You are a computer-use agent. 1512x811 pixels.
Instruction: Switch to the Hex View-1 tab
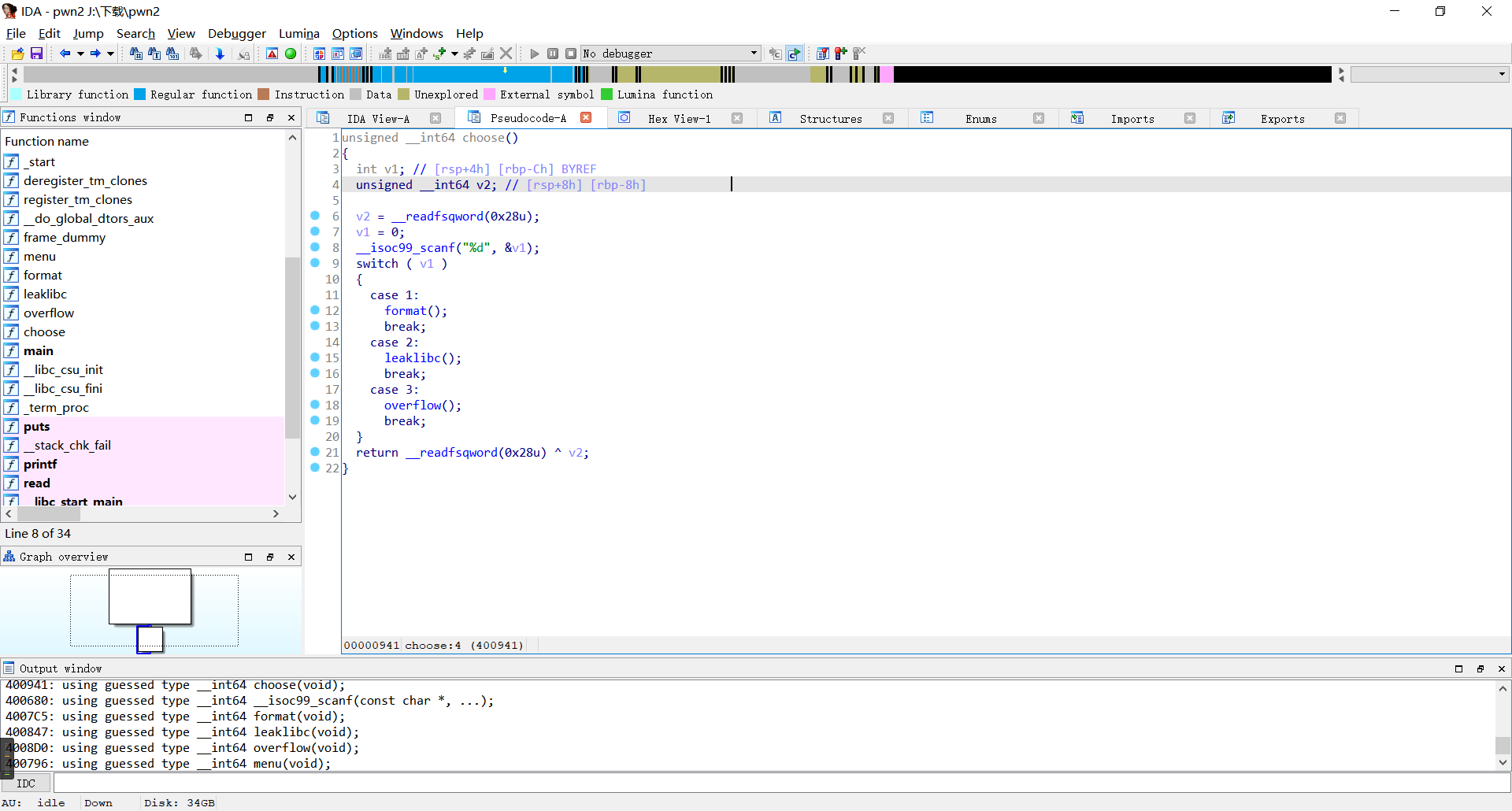[679, 118]
